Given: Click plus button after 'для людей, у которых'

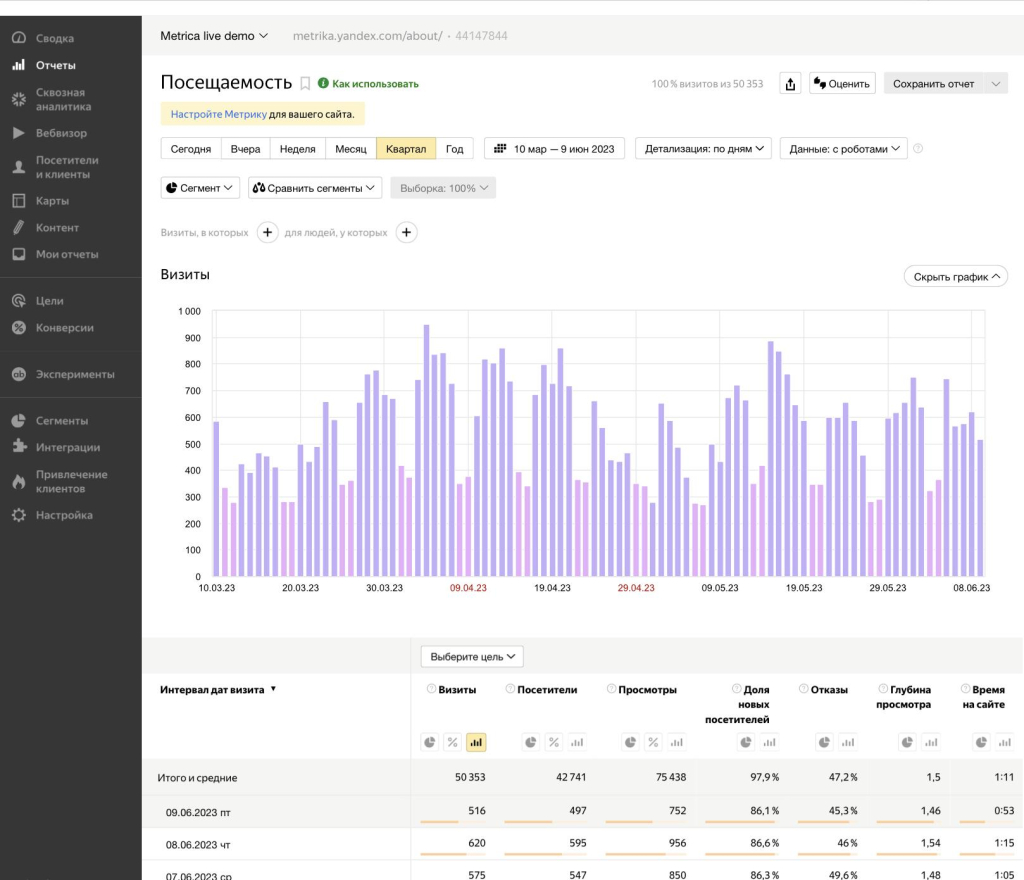Looking at the screenshot, I should pos(406,233).
